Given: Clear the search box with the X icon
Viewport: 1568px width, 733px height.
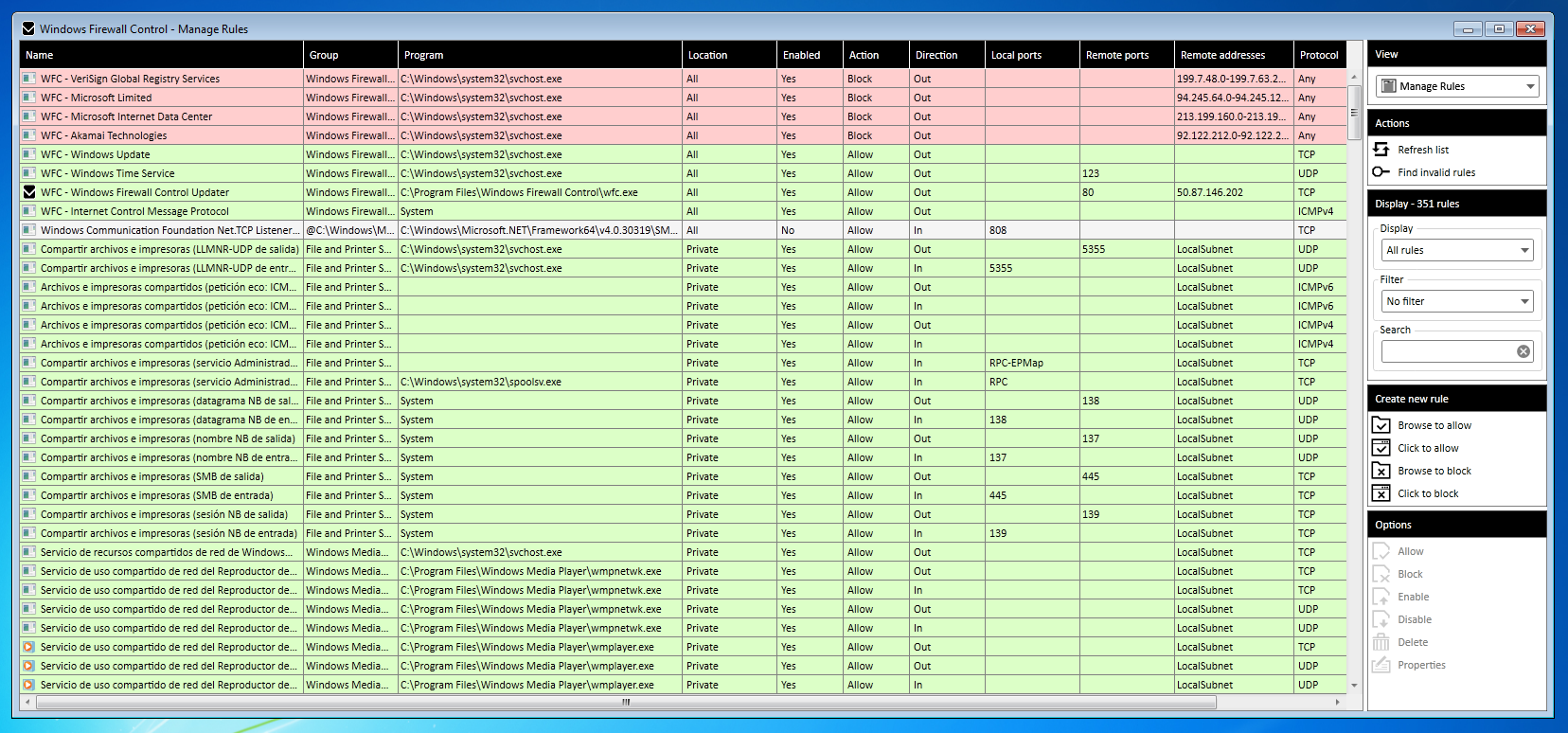Looking at the screenshot, I should pos(1523,351).
